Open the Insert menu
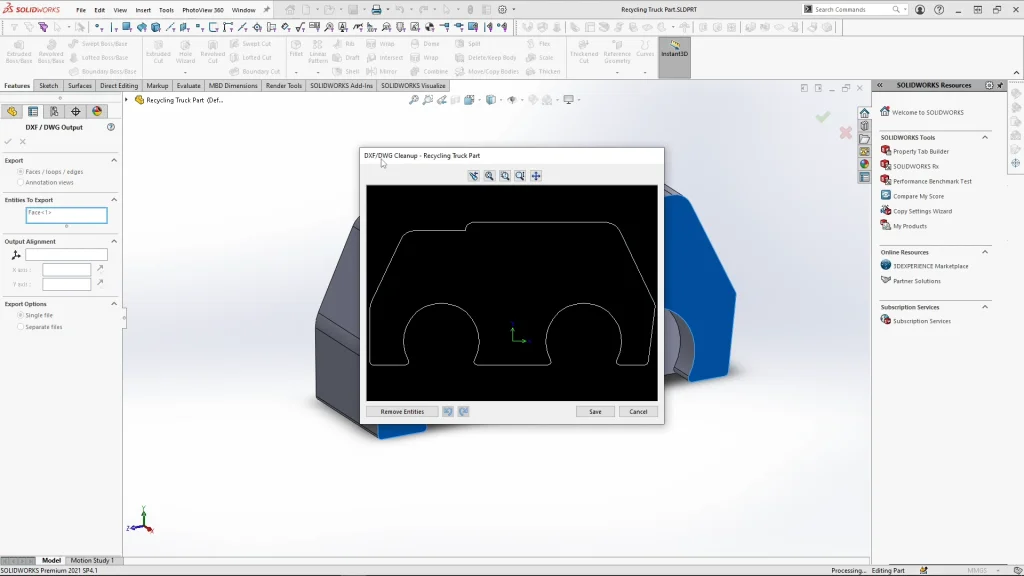The height and width of the screenshot is (576, 1024). (x=143, y=10)
